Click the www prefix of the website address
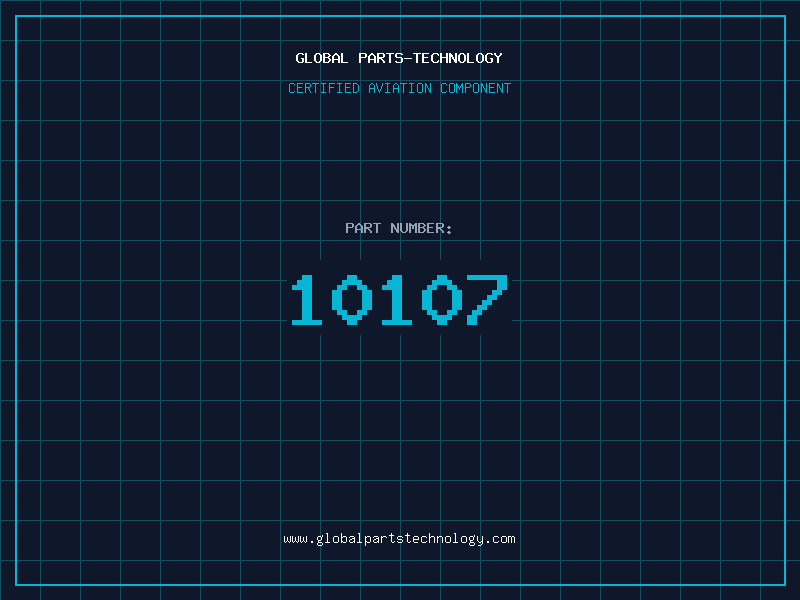Screen dimensions: 800x600 point(295,539)
